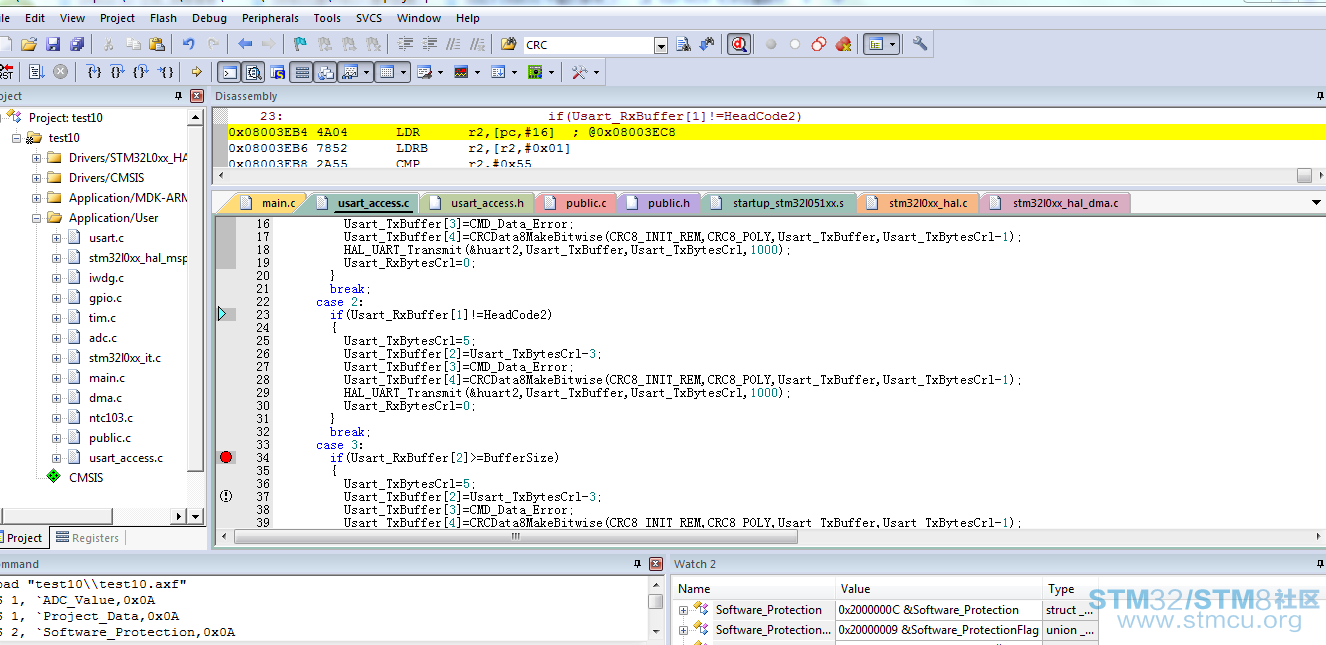Open the Debug menu

coord(209,18)
